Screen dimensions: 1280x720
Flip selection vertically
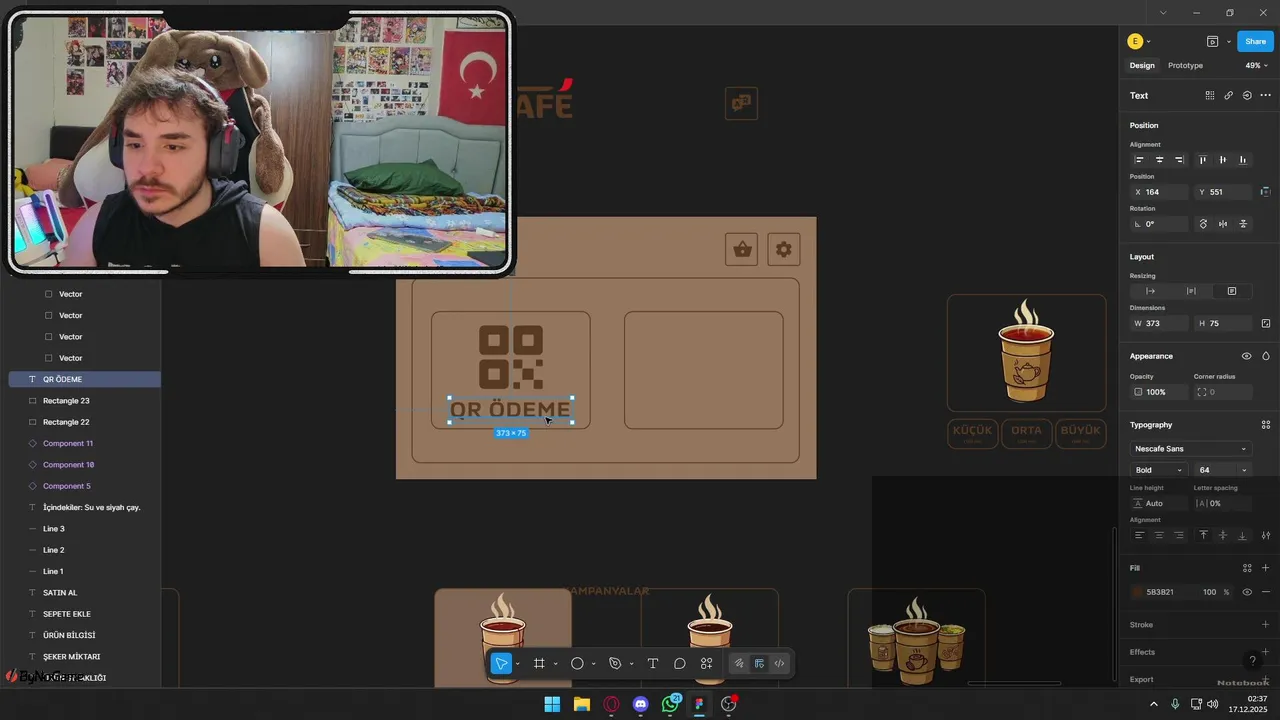[1243, 224]
